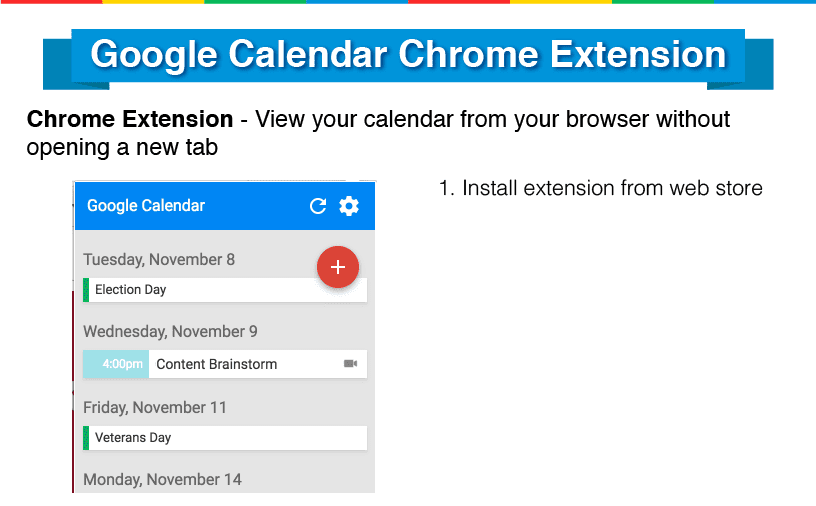Click the green color bar on Election Day
816x506 pixels.
click(x=86, y=290)
